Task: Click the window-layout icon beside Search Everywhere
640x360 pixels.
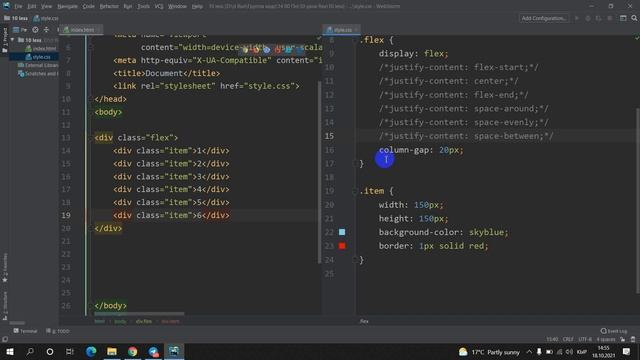Action: tap(623, 18)
